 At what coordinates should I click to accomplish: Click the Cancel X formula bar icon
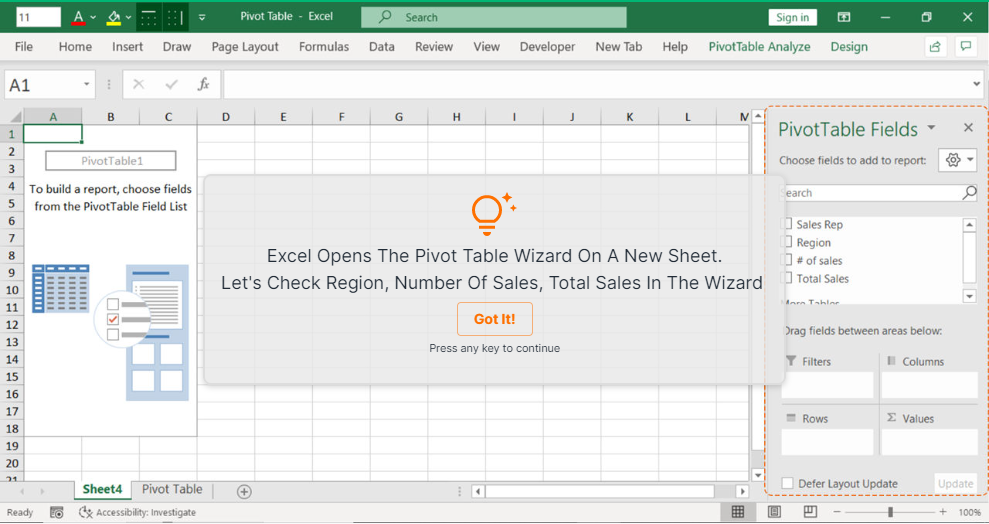click(139, 84)
